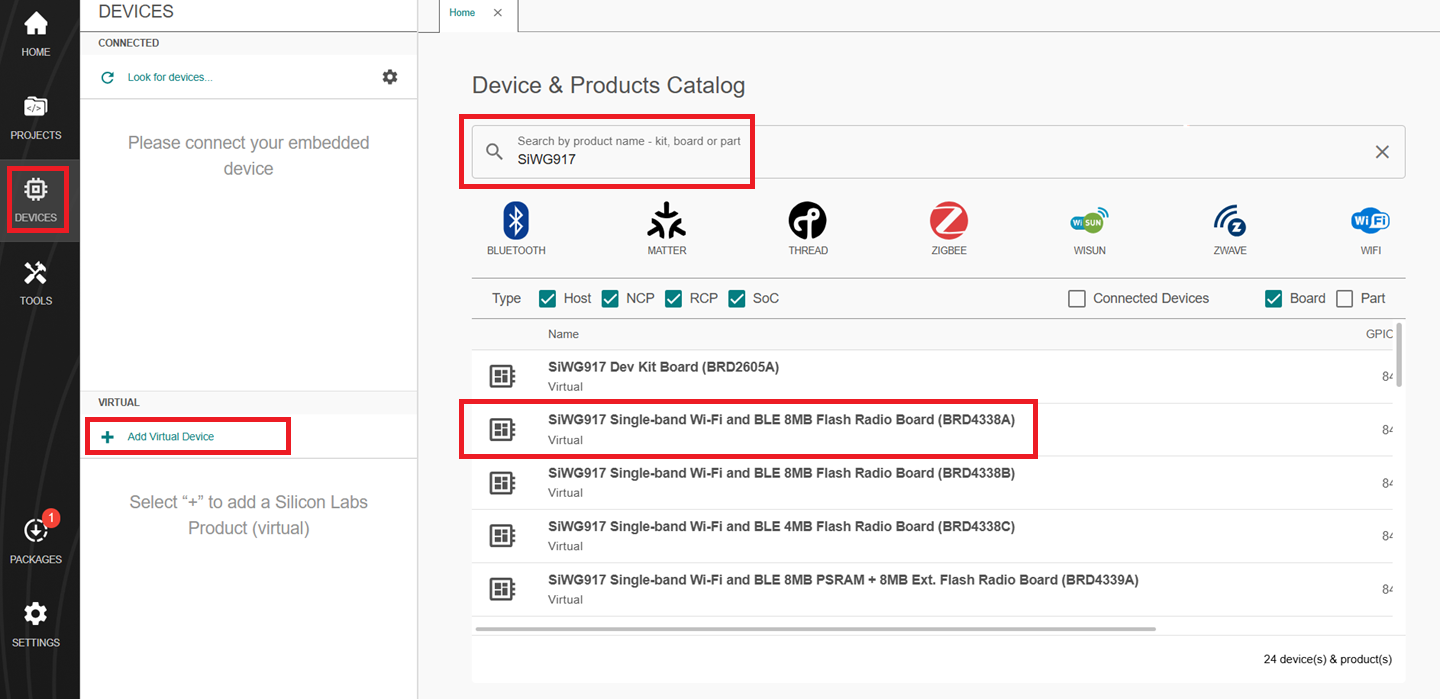Filter catalog by Bluetooth icon
The image size is (1440, 699).
click(x=516, y=228)
